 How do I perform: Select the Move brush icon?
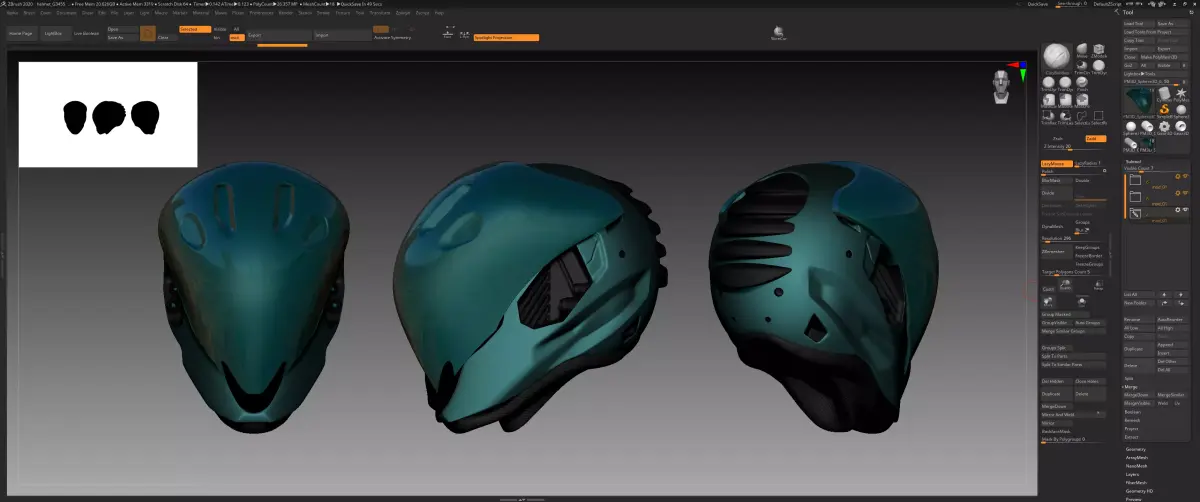click(x=1082, y=48)
